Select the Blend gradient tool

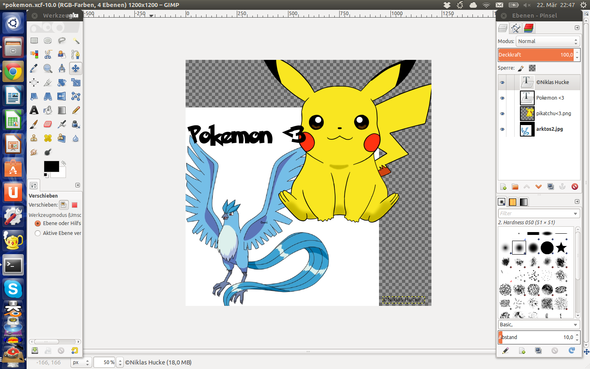(62, 110)
